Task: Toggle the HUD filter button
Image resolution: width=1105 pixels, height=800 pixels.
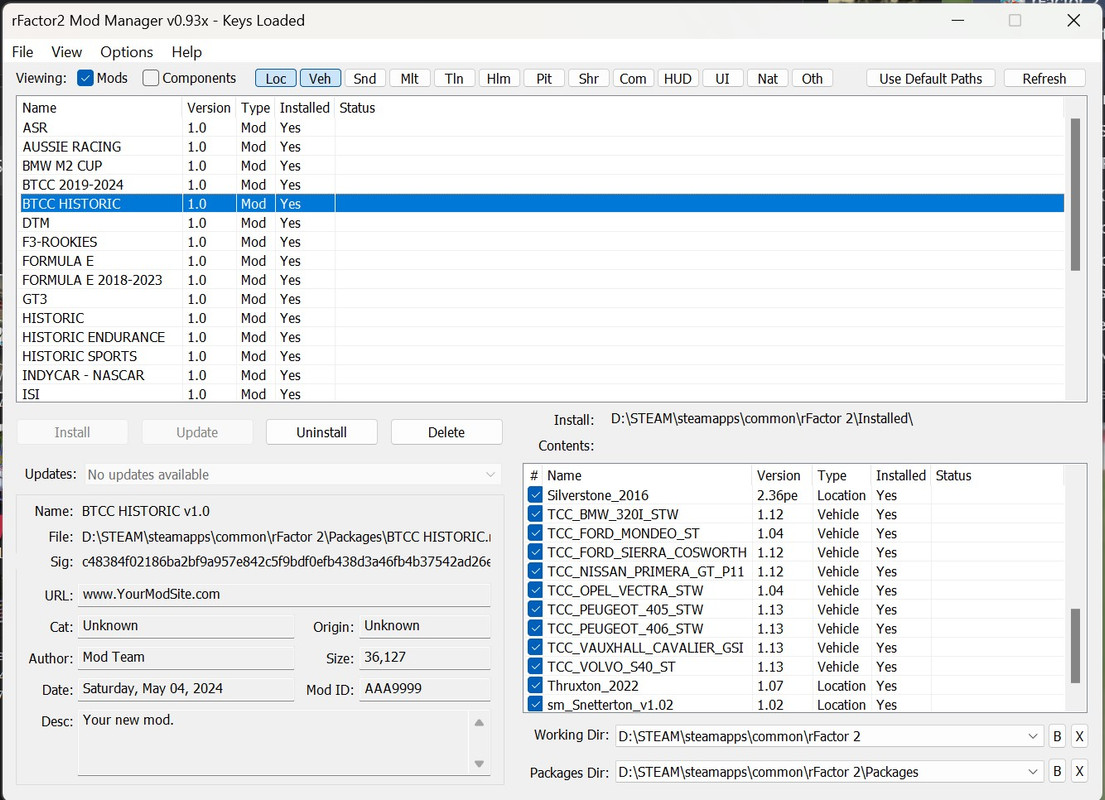Action: (678, 78)
